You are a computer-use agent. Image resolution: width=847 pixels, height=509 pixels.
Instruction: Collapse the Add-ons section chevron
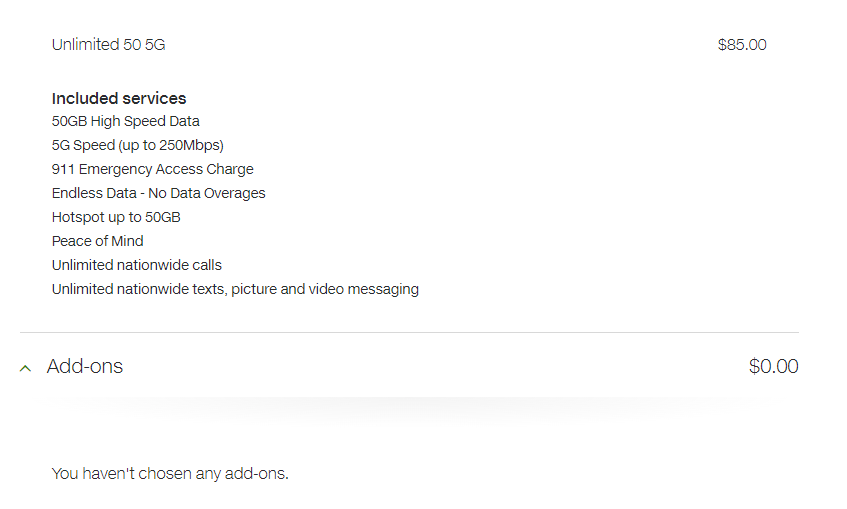25,367
